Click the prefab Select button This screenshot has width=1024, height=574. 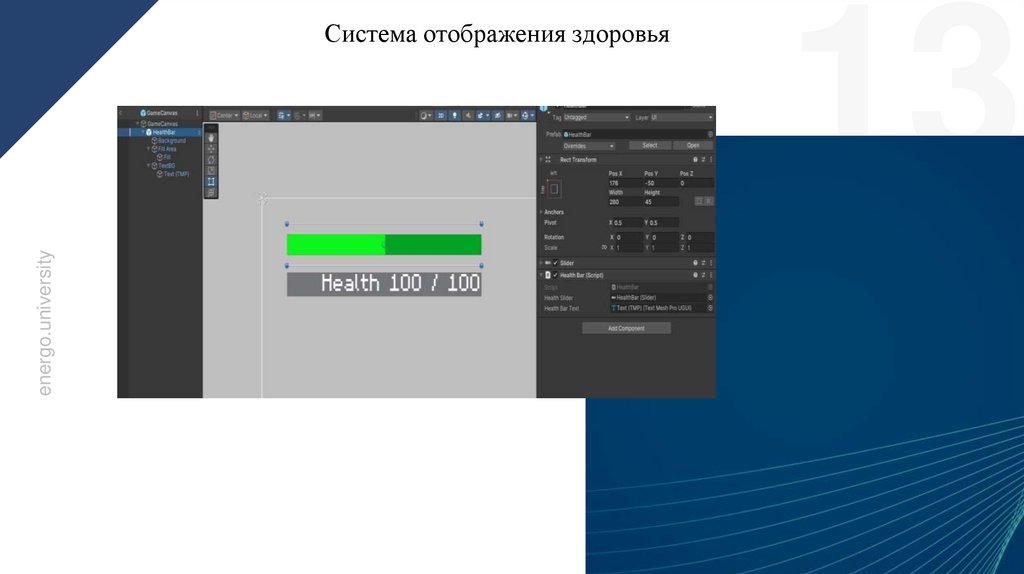[650, 146]
